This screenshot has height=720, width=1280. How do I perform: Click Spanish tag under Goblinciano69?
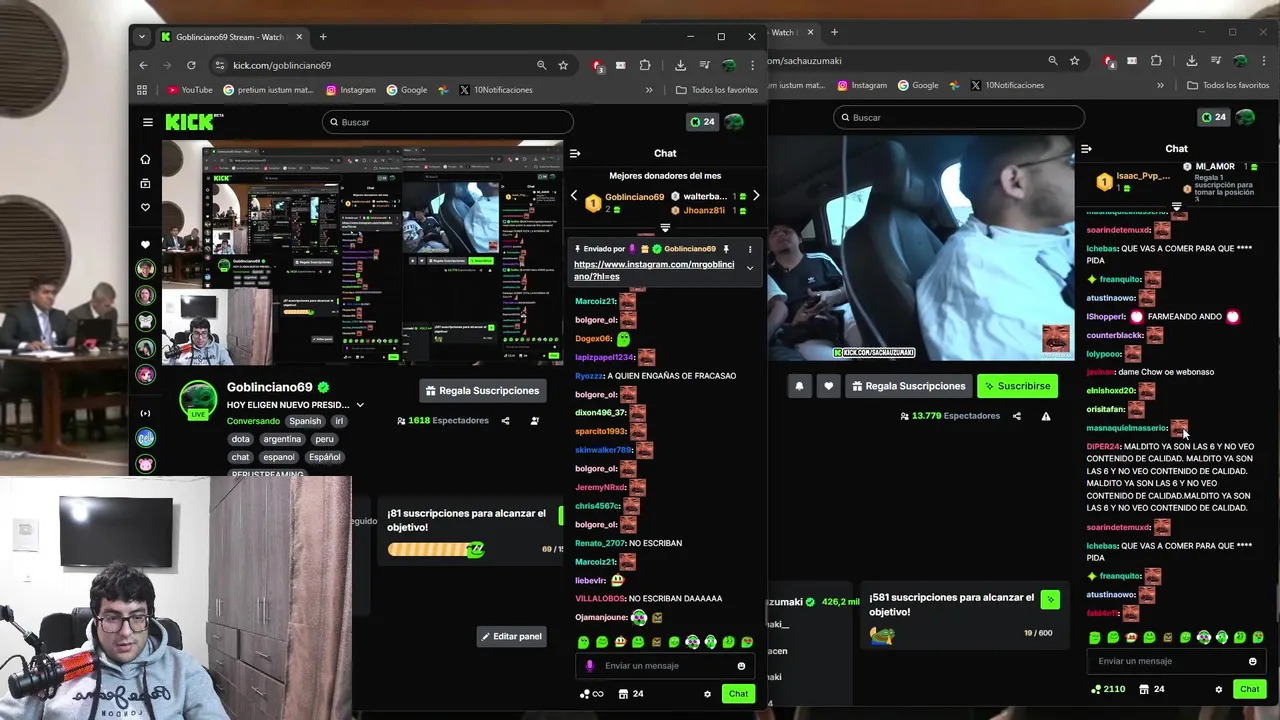tap(305, 421)
